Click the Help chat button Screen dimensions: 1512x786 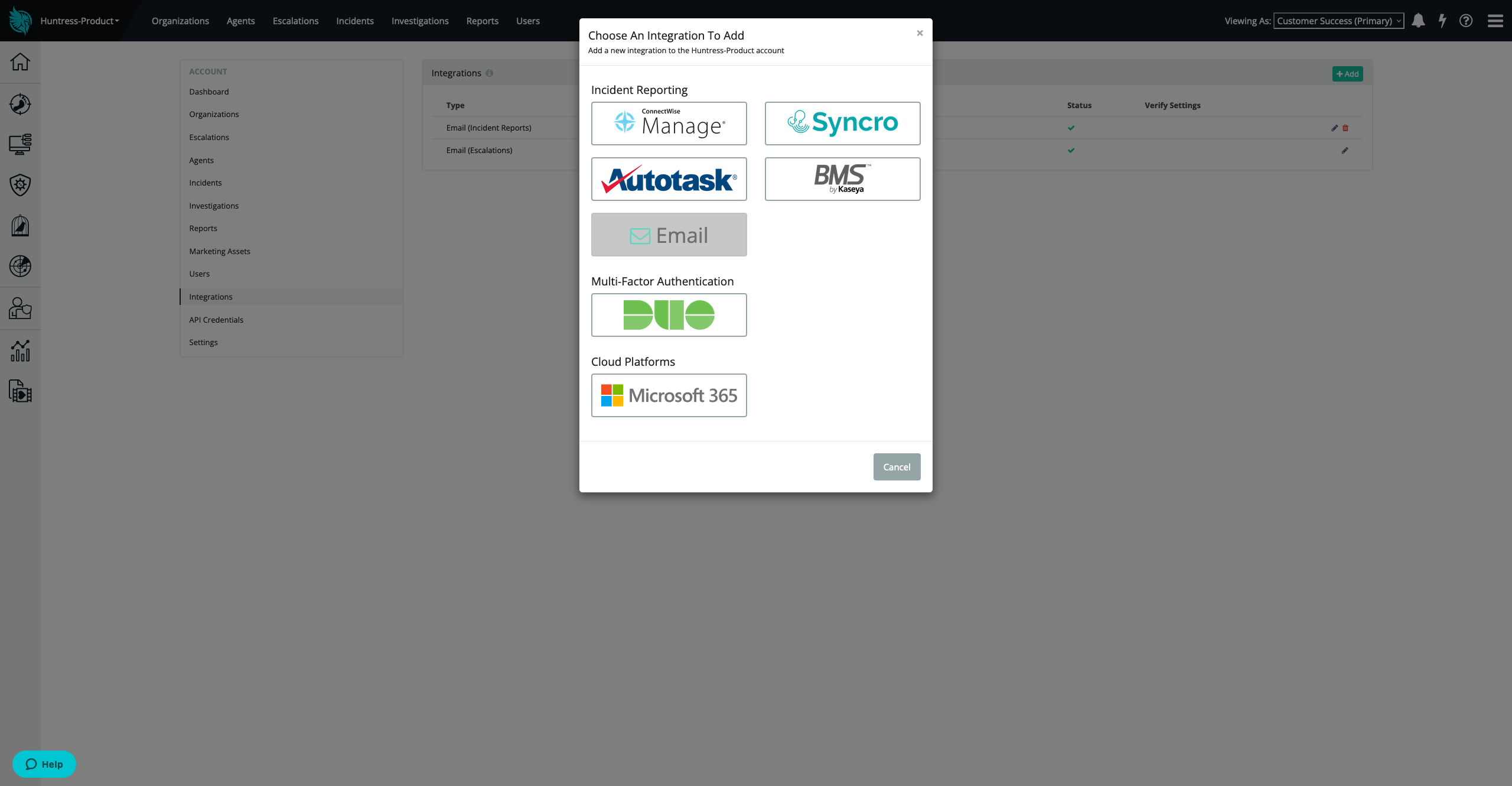point(44,764)
